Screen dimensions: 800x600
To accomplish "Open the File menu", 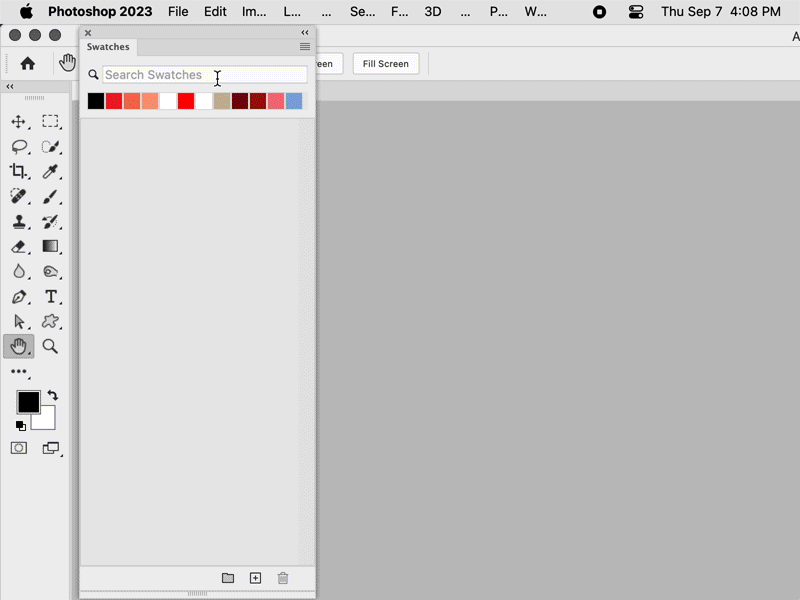I will pos(178,11).
